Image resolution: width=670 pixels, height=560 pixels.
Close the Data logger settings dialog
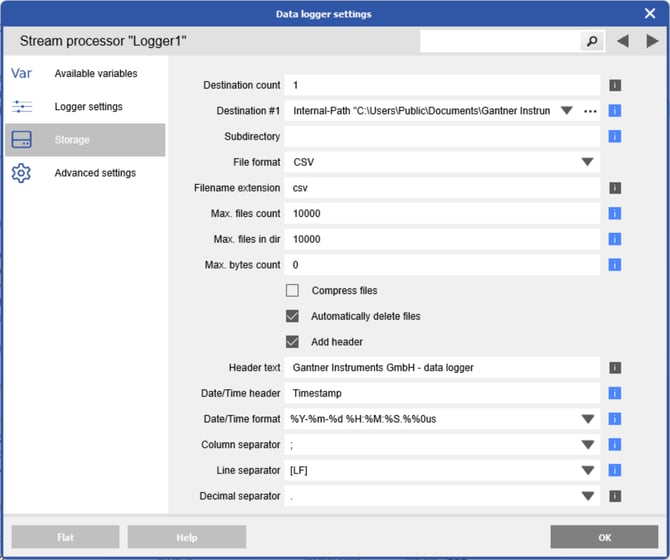pyautogui.click(x=650, y=14)
